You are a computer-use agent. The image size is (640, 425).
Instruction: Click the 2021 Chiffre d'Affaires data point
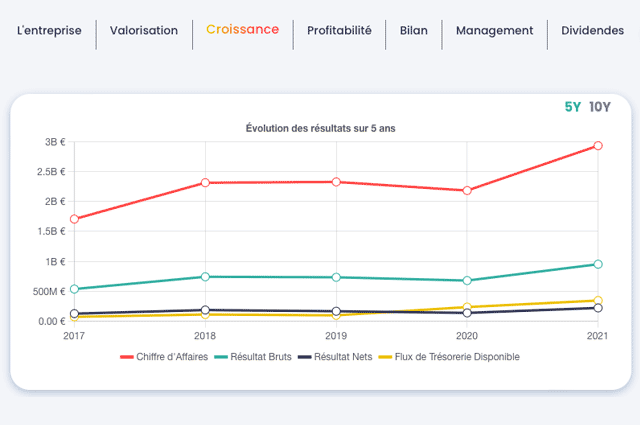598,146
